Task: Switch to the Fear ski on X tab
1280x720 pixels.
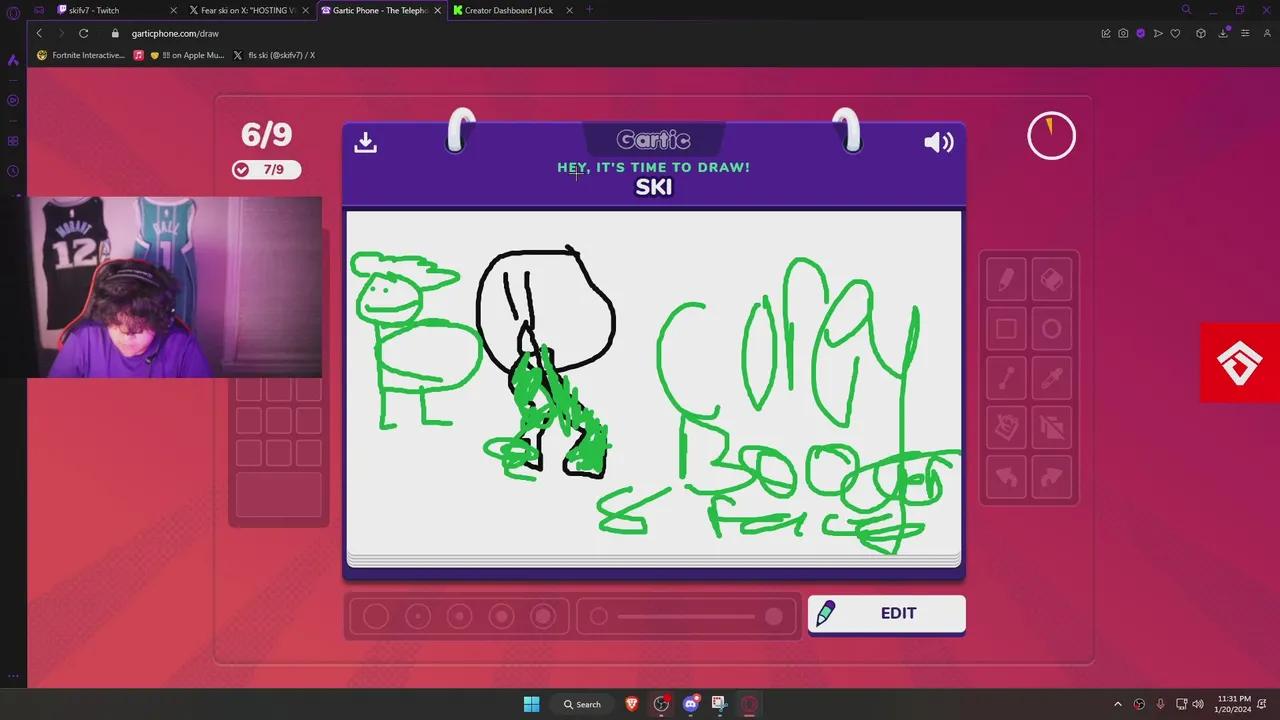Action: tap(249, 10)
